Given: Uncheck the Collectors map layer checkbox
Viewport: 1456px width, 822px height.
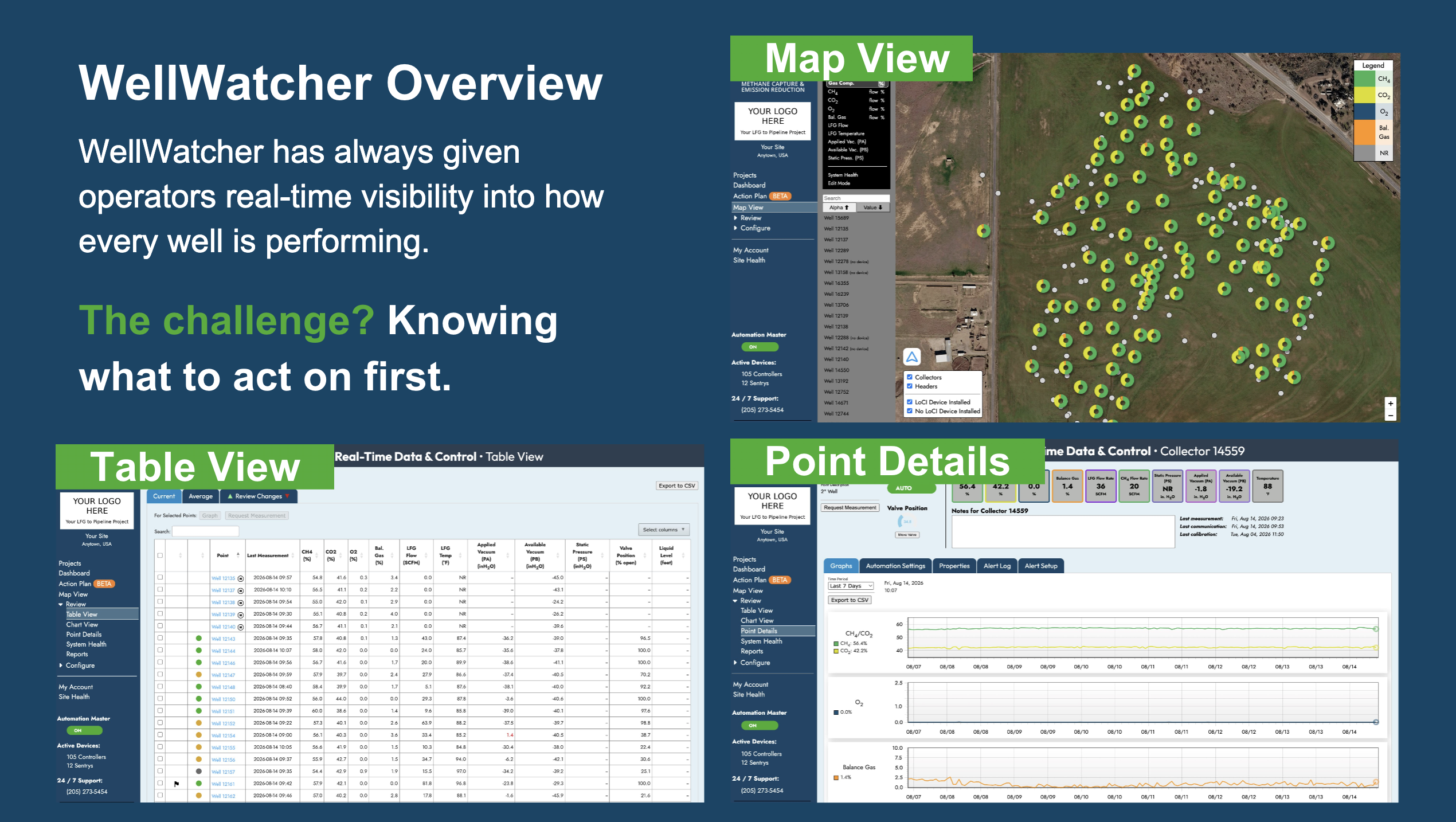Looking at the screenshot, I should [910, 377].
